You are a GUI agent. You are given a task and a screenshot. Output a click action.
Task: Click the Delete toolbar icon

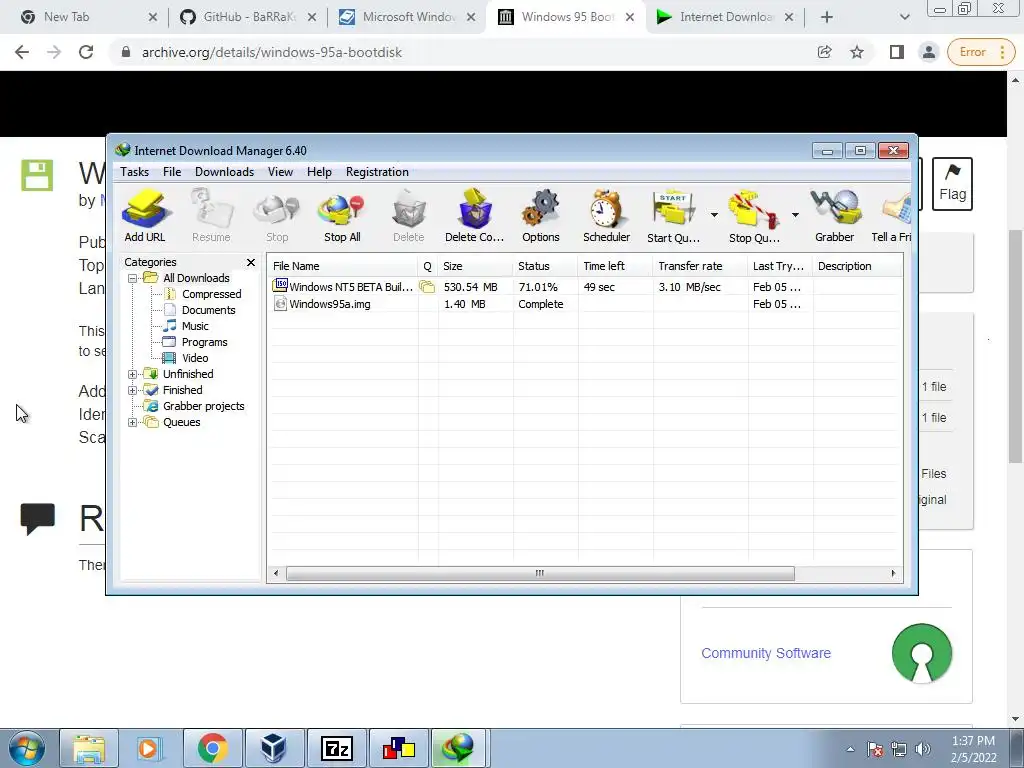(x=409, y=216)
